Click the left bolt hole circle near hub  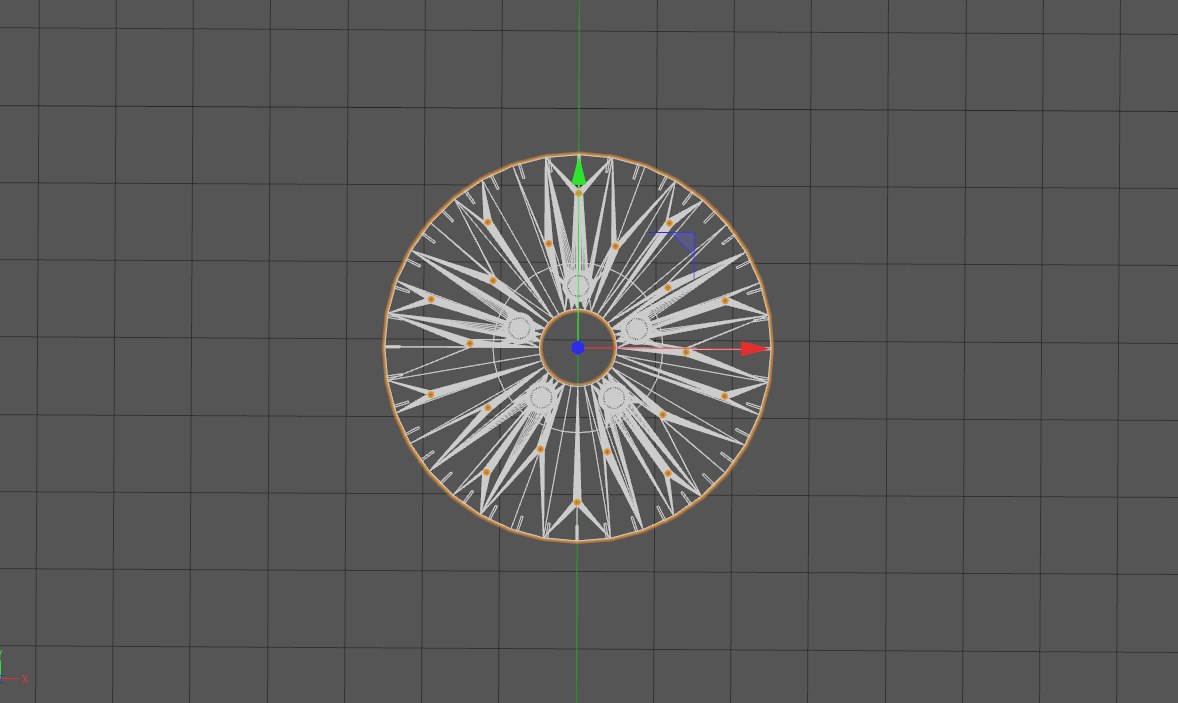[x=518, y=328]
